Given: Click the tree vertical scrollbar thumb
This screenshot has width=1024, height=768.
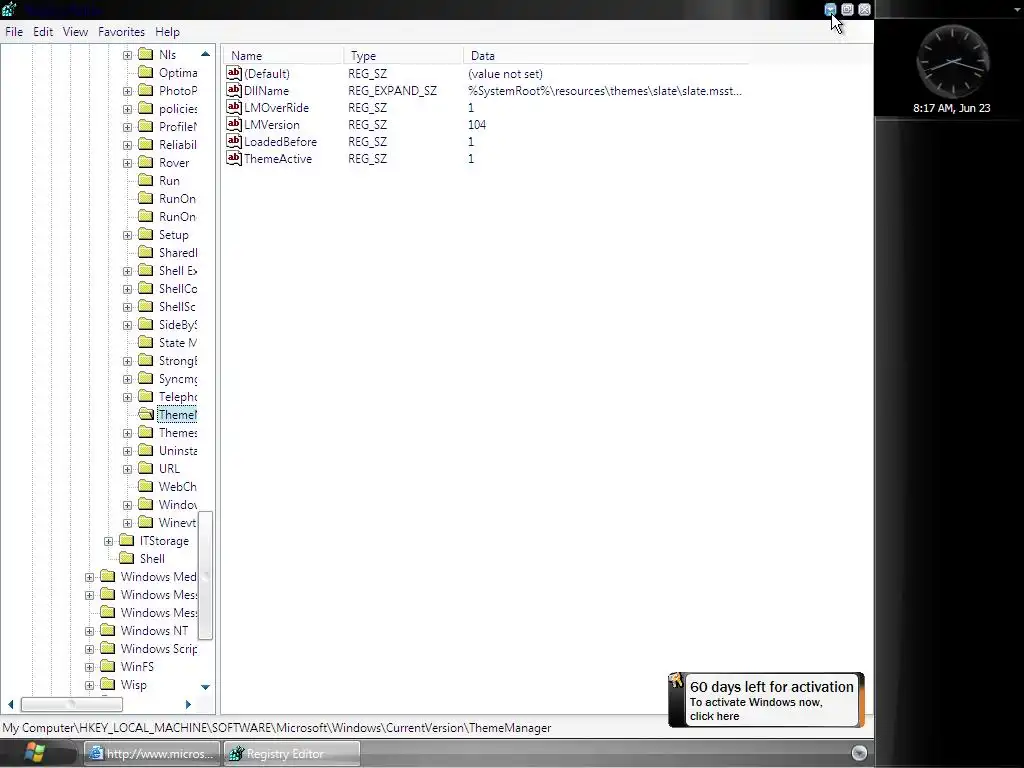Looking at the screenshot, I should click(205, 575).
